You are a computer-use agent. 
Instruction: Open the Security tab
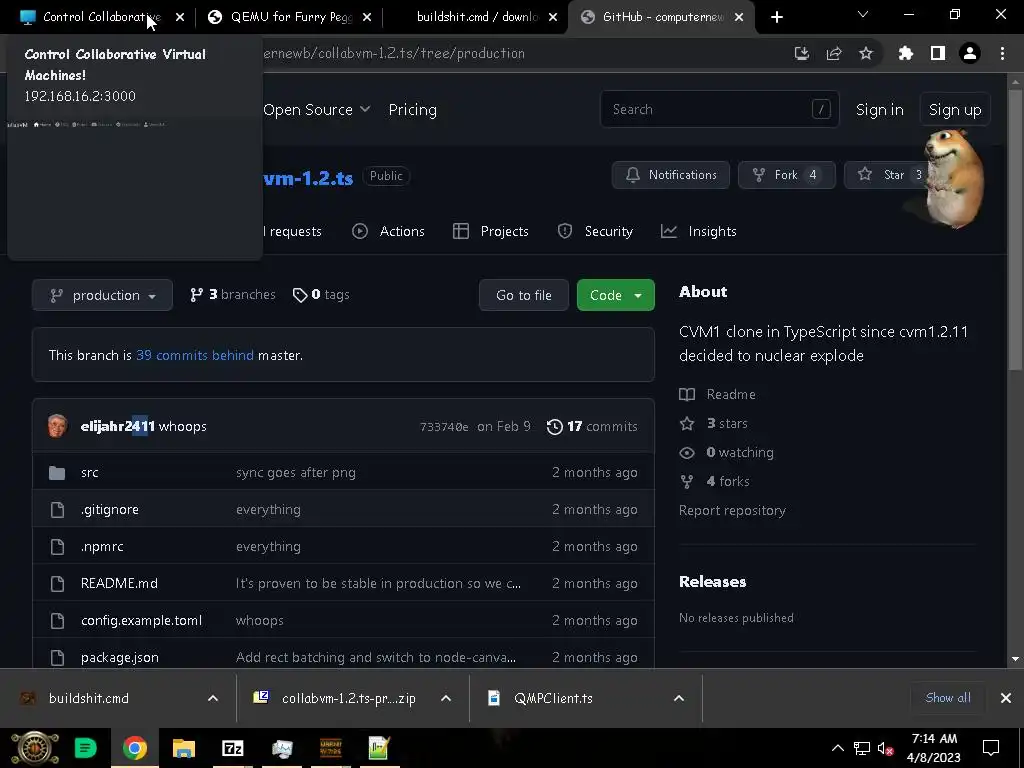pos(596,231)
